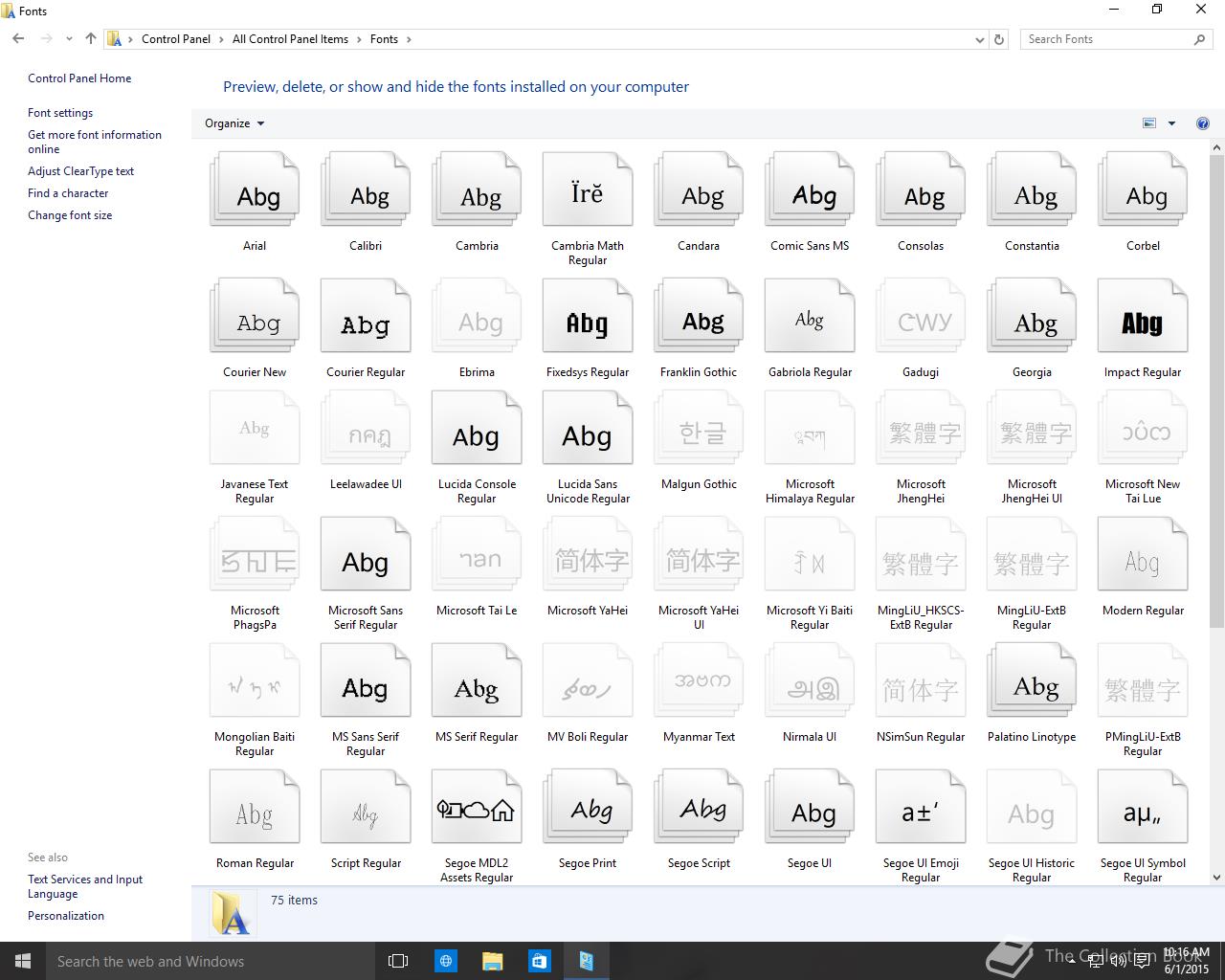Expand the view options dropdown arrow
The image size is (1225, 980).
point(1171,123)
